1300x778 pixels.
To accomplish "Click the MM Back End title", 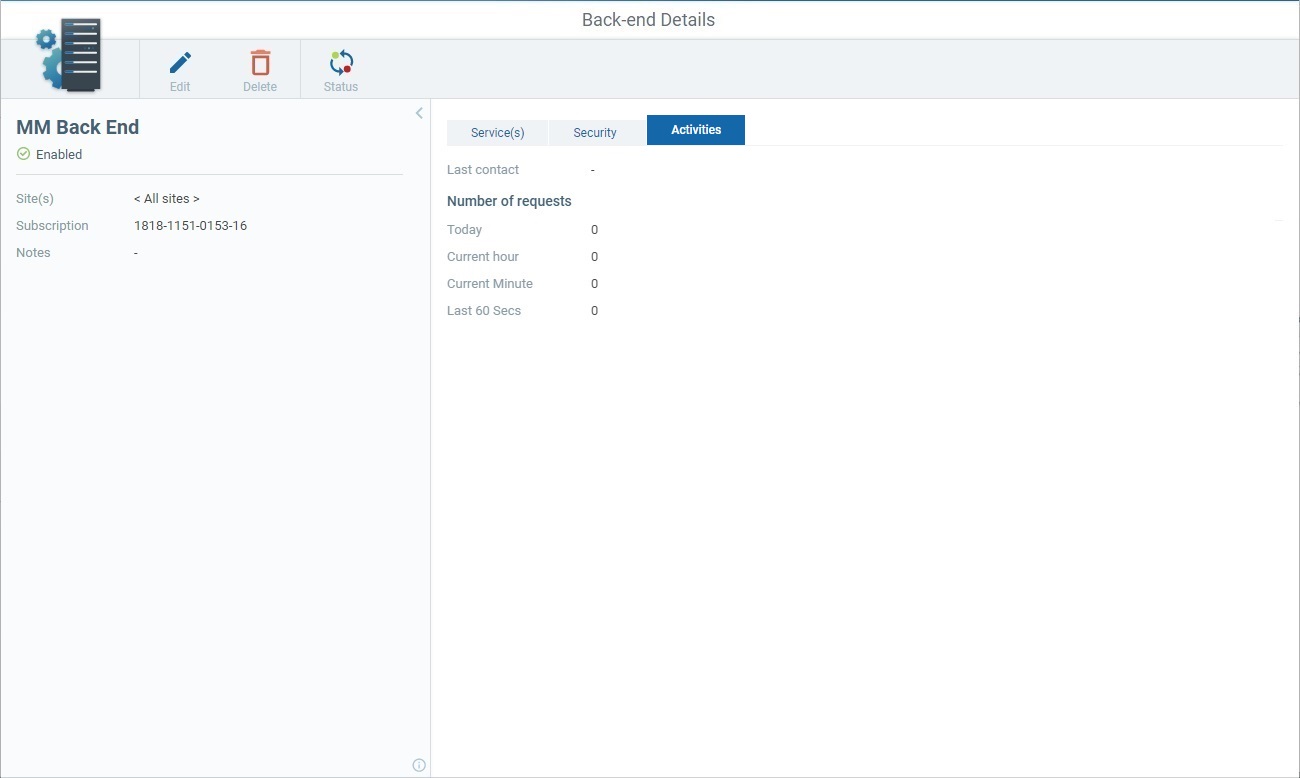I will [78, 127].
